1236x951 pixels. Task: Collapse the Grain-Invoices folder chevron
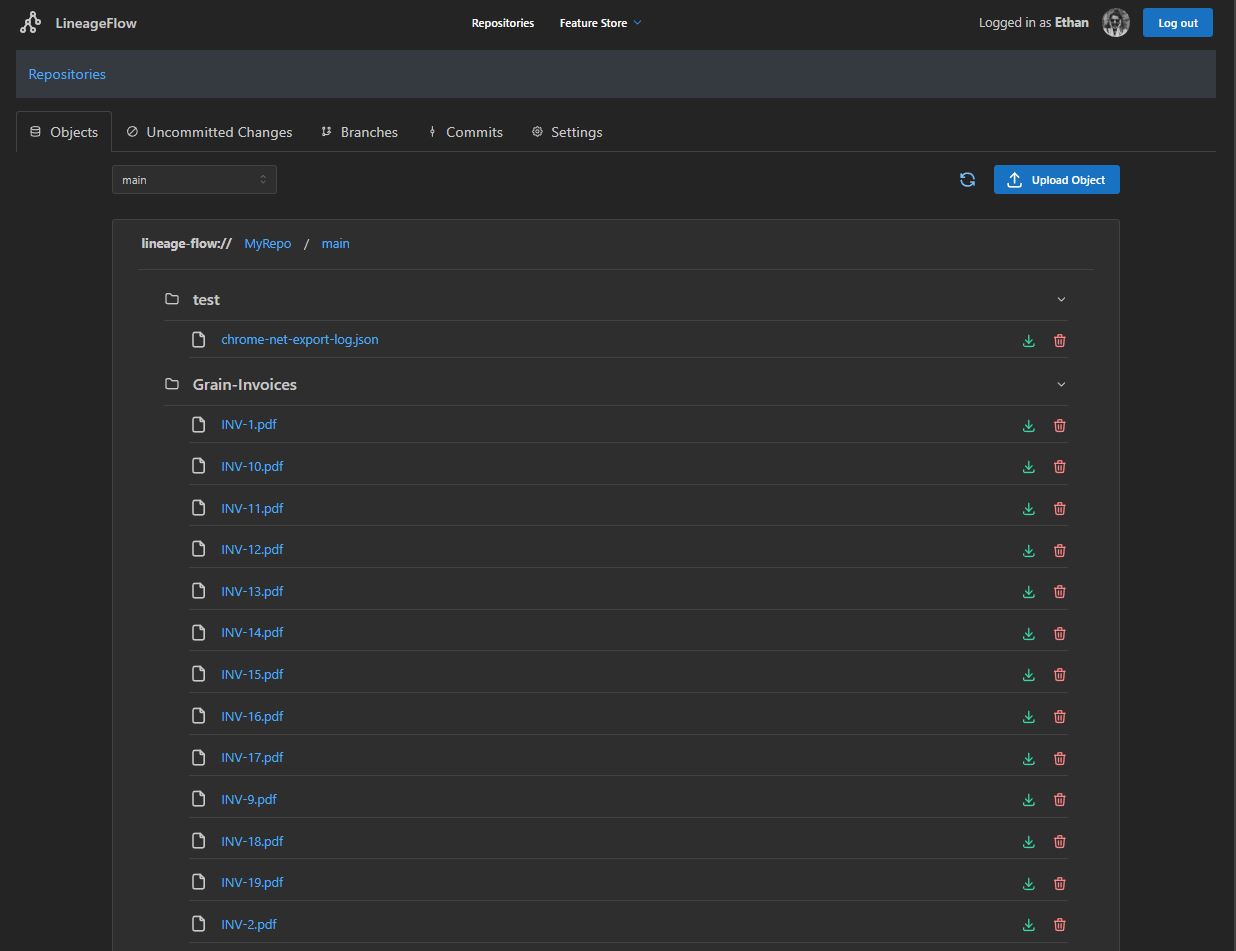(x=1061, y=385)
